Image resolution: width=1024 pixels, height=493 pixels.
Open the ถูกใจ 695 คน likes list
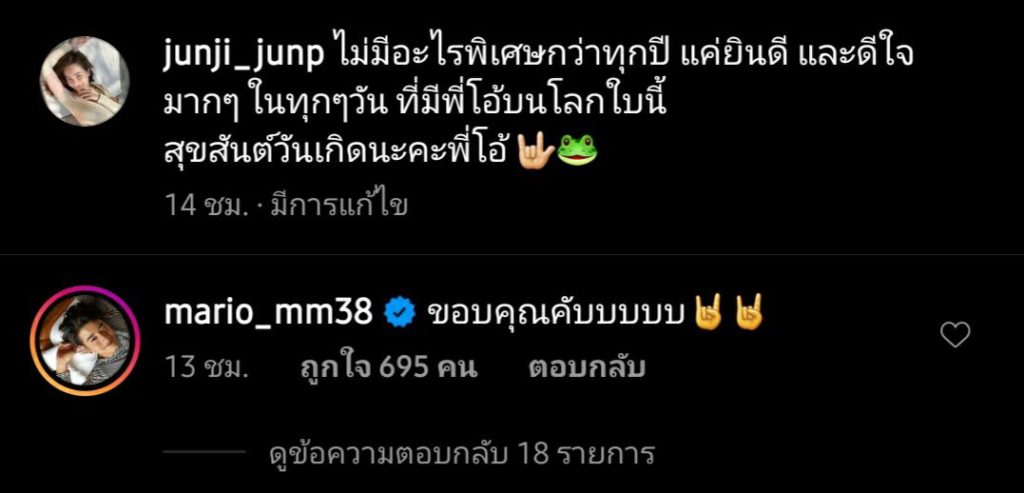click(389, 368)
